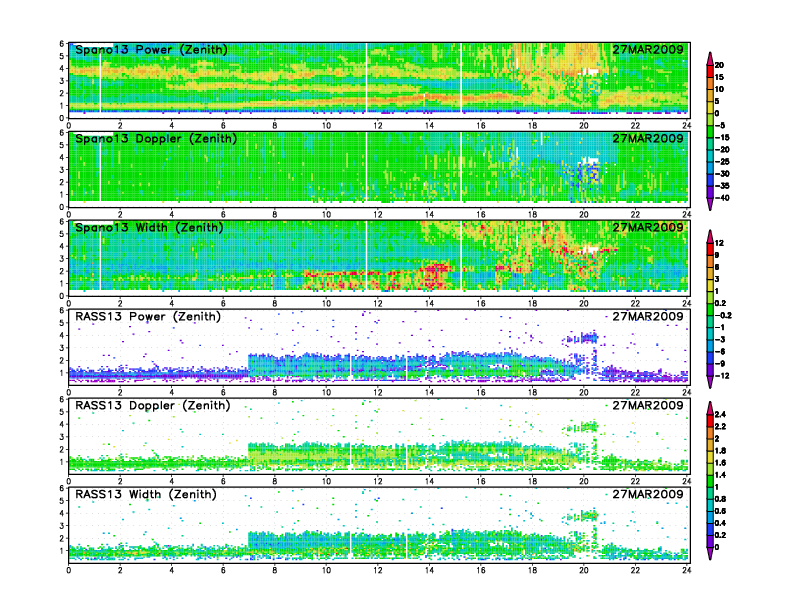
Task: Click the magenta top arrow of the power colorbar
Action: tap(710, 58)
